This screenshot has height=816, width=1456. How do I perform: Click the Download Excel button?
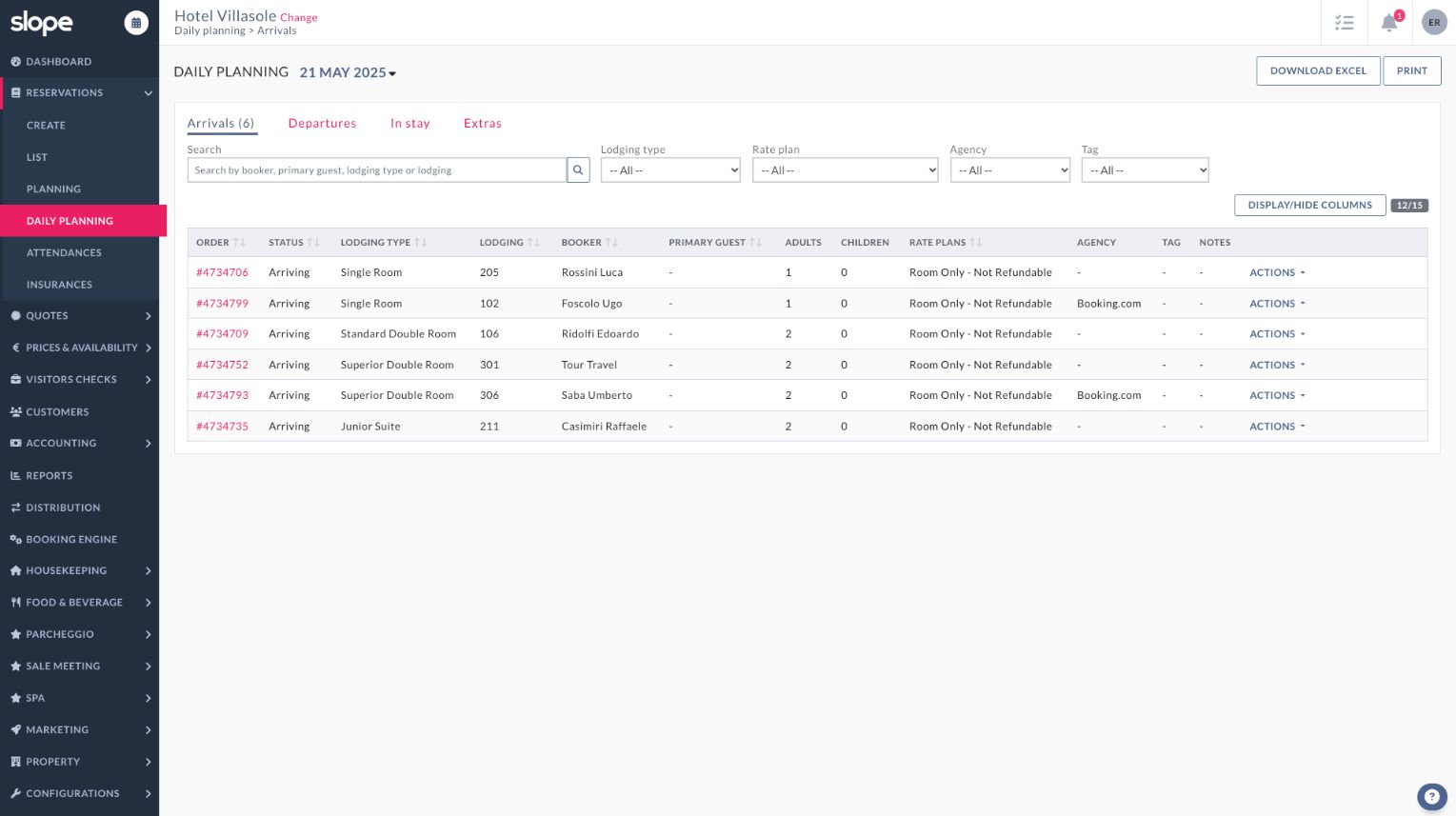(x=1317, y=71)
